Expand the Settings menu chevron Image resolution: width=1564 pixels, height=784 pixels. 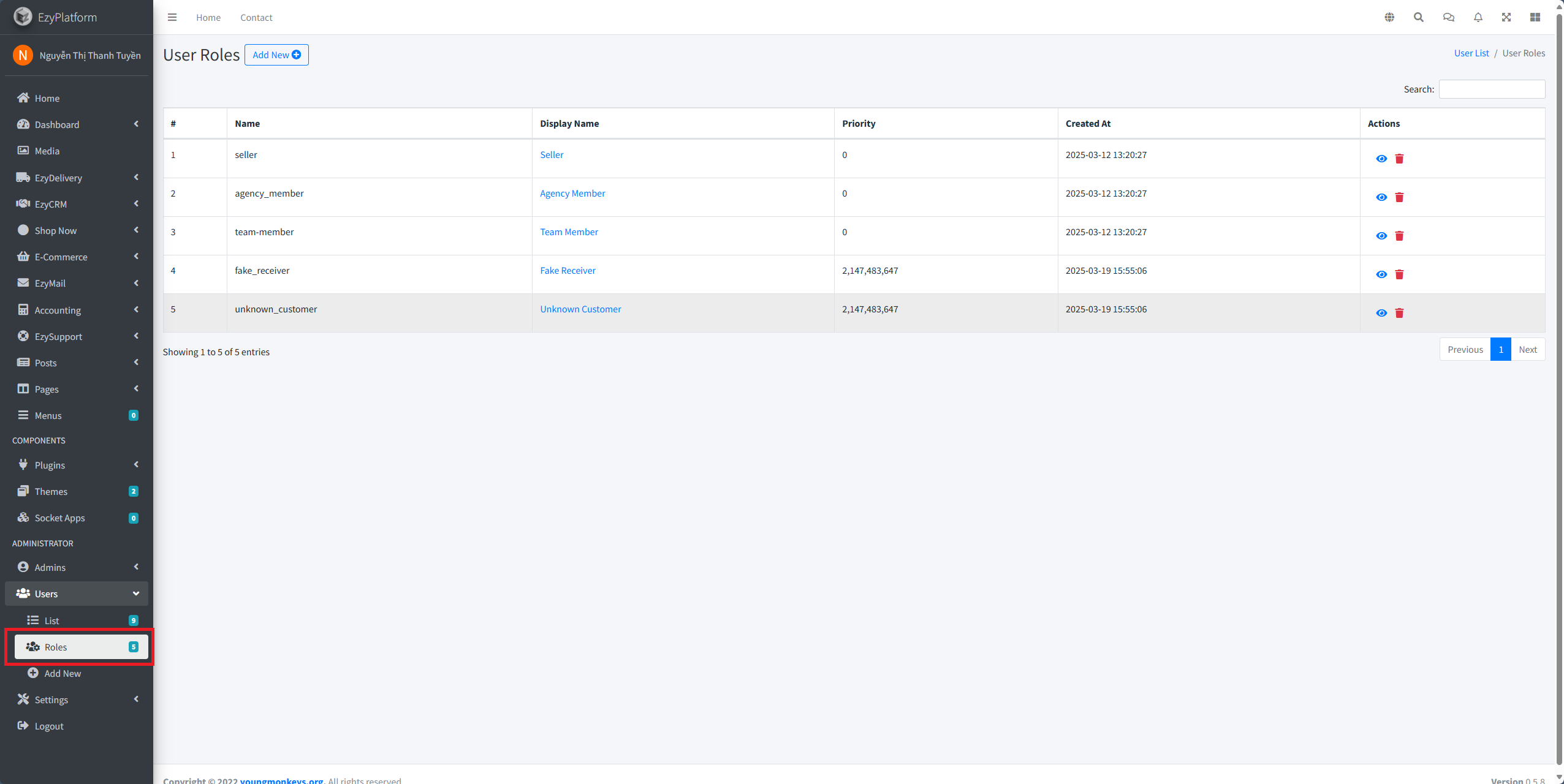(x=136, y=699)
